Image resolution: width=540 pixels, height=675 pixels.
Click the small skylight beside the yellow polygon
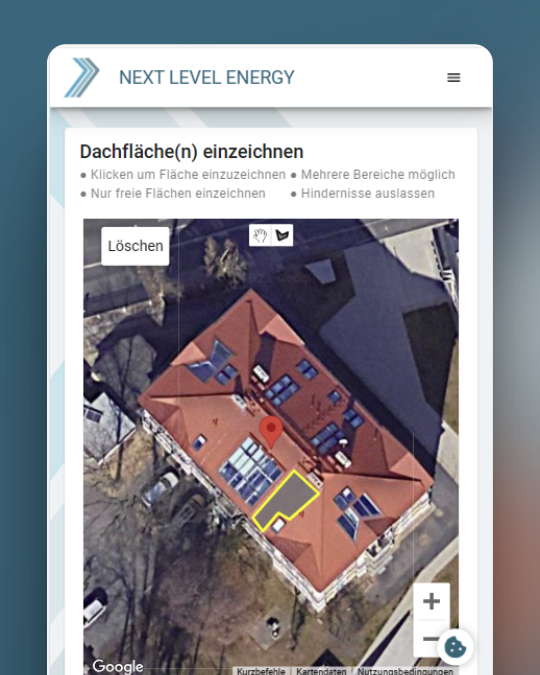[278, 524]
